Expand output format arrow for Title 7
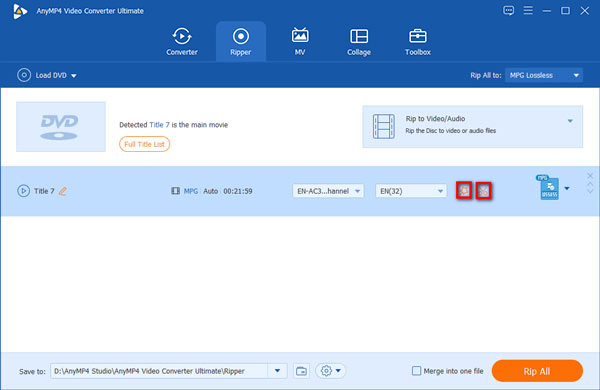Viewport: 600px width, 390px height. (567, 188)
